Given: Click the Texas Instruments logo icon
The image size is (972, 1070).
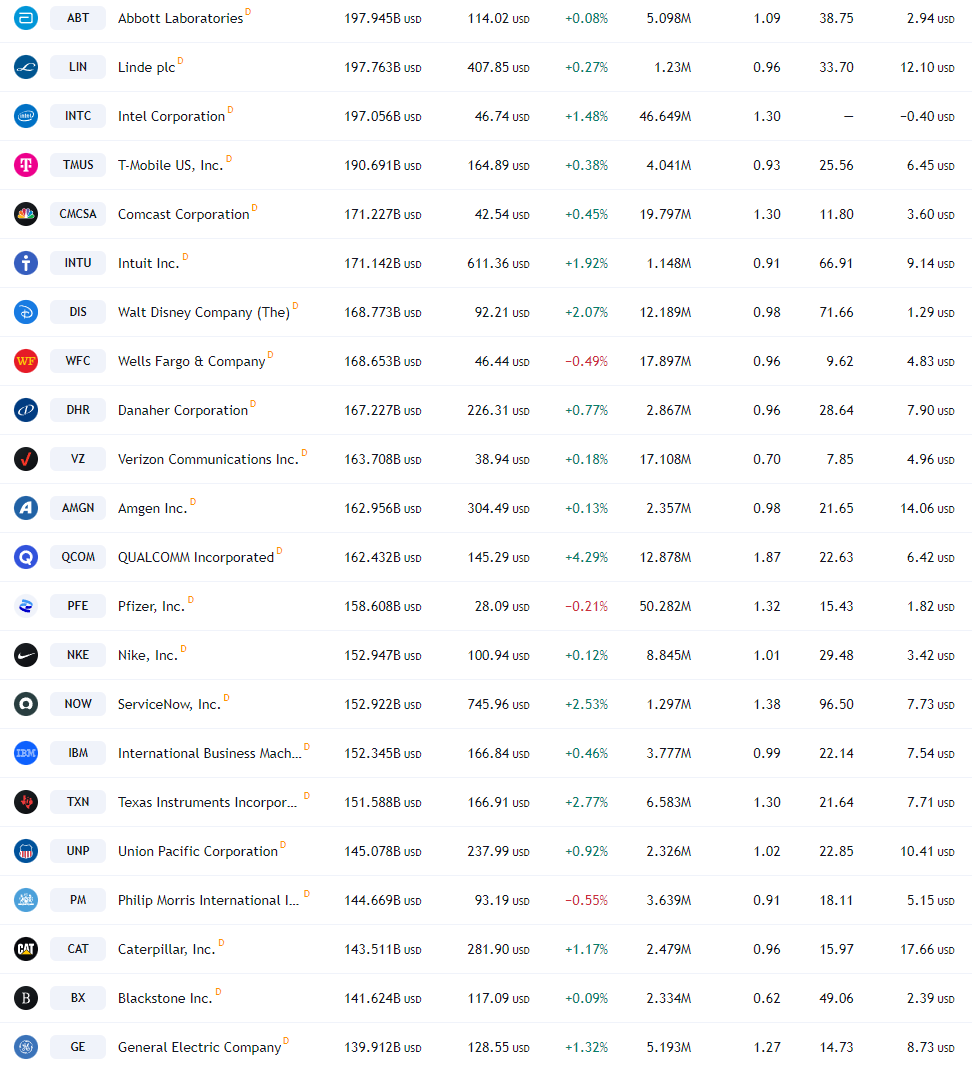Looking at the screenshot, I should click(26, 802).
